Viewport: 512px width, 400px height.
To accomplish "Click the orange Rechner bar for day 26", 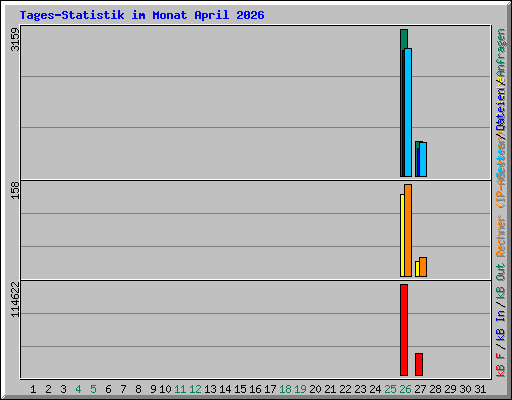I will pyautogui.click(x=408, y=230).
